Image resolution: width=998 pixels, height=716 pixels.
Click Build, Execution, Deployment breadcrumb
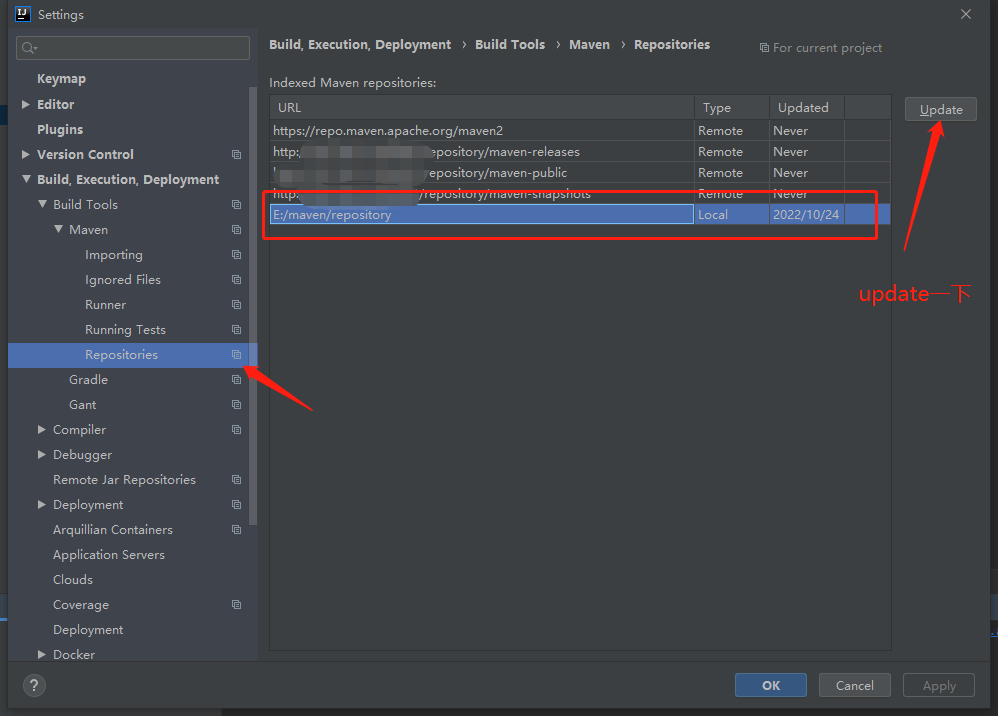pos(360,45)
